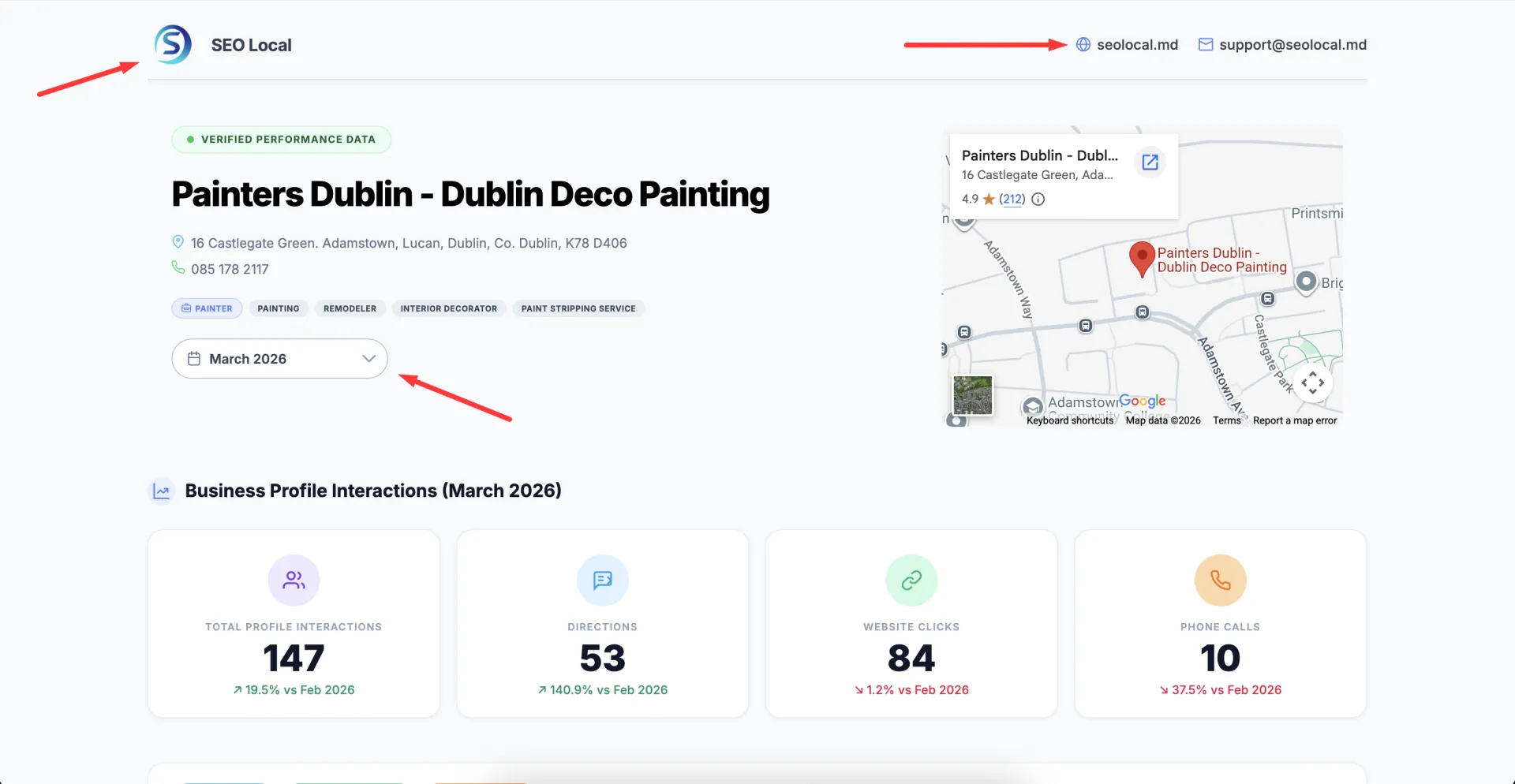Screen dimensions: 1515x784
Task: Select the Interior Decorator category tag
Action: (448, 308)
